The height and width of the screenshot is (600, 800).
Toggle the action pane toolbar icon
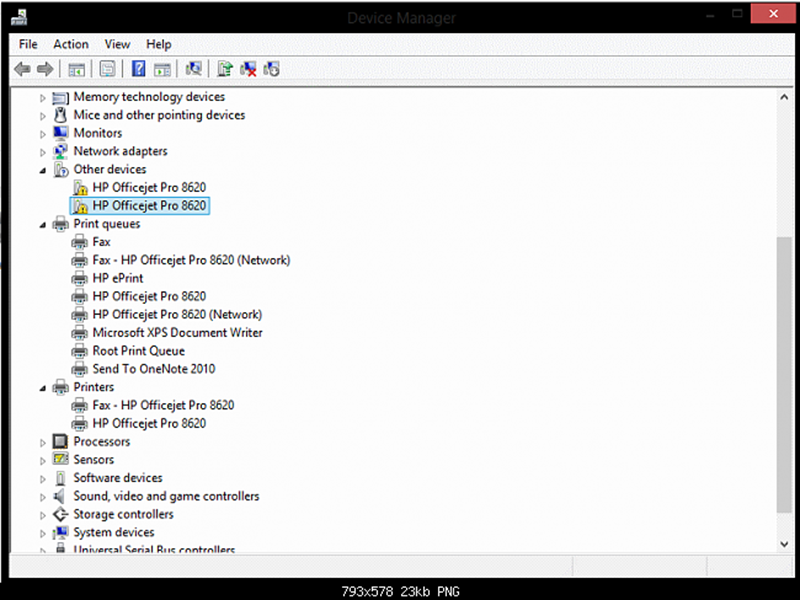tap(163, 69)
